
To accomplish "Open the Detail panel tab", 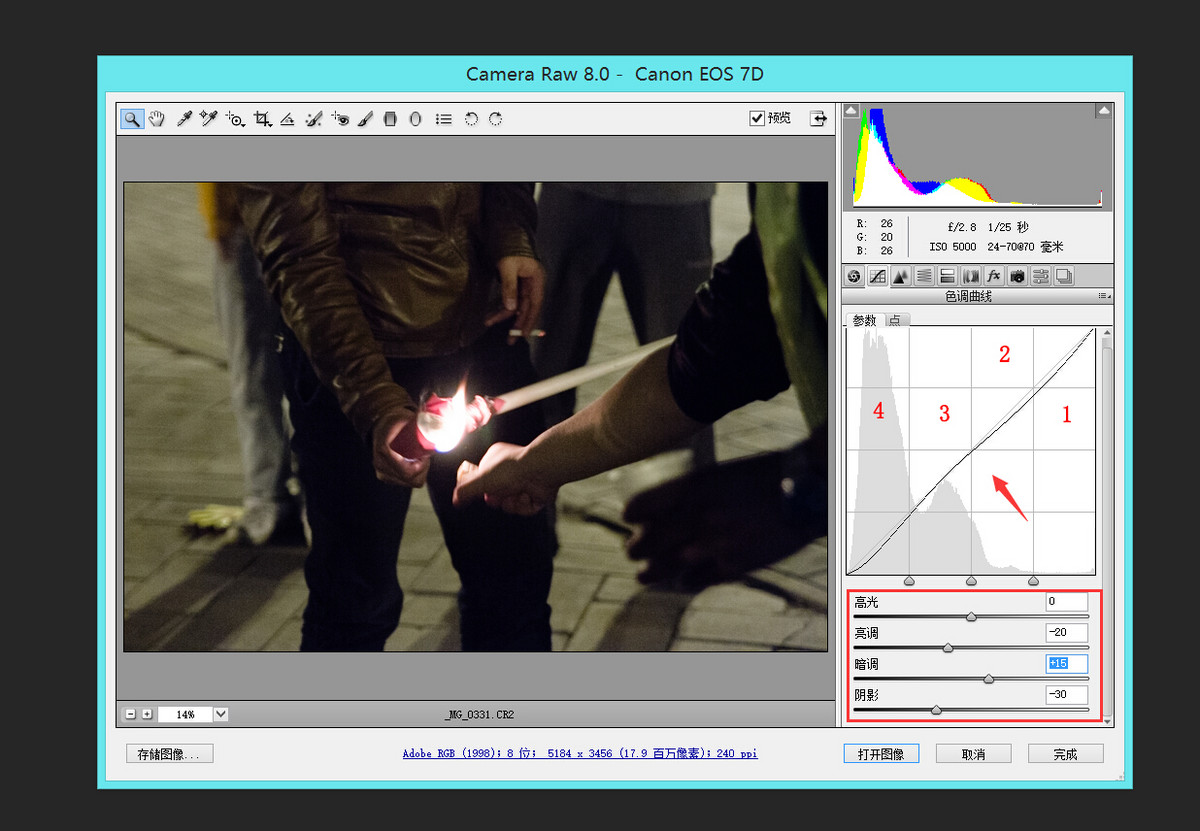I will click(900, 276).
